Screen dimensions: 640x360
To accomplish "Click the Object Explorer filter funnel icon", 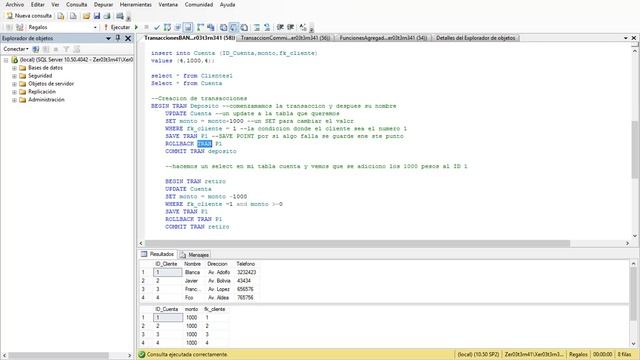I will tap(66, 49).
